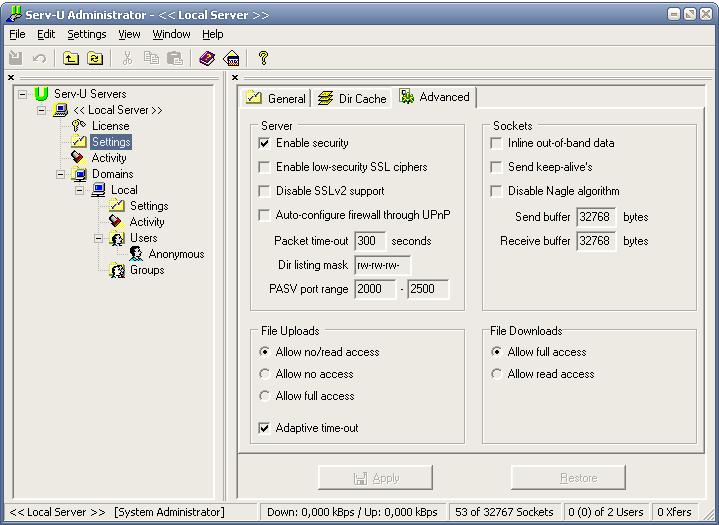Close the right settings pane with X
This screenshot has height=525, width=719.
coord(235,77)
